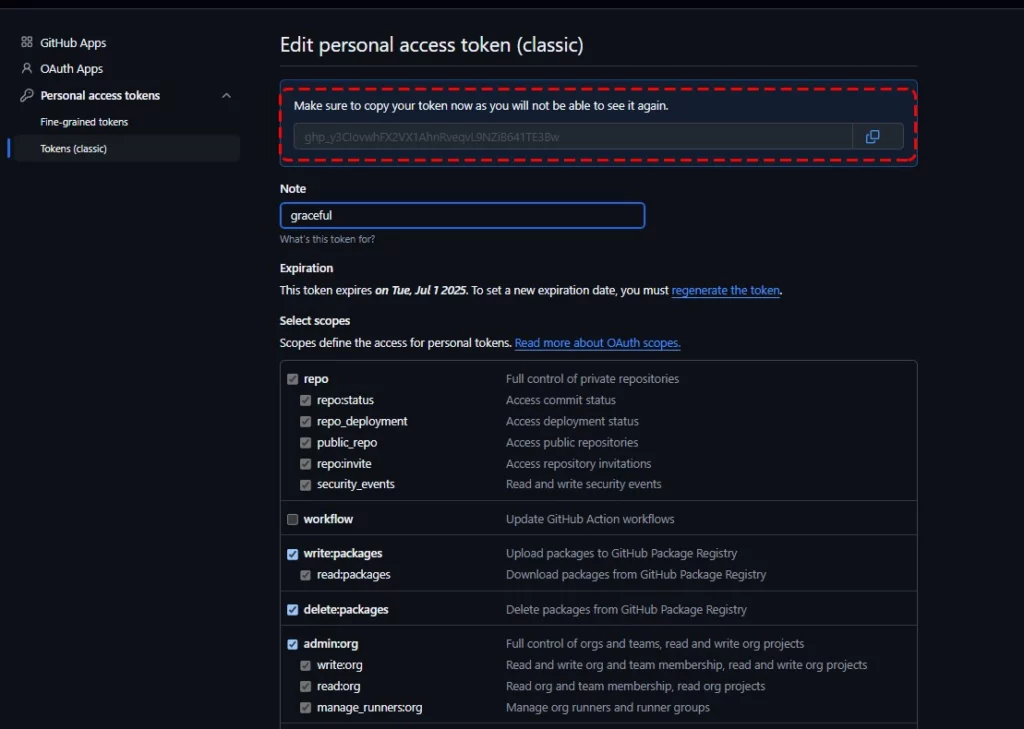Image resolution: width=1024 pixels, height=729 pixels.
Task: Click the Personal access tokens key icon
Action: tap(27, 95)
